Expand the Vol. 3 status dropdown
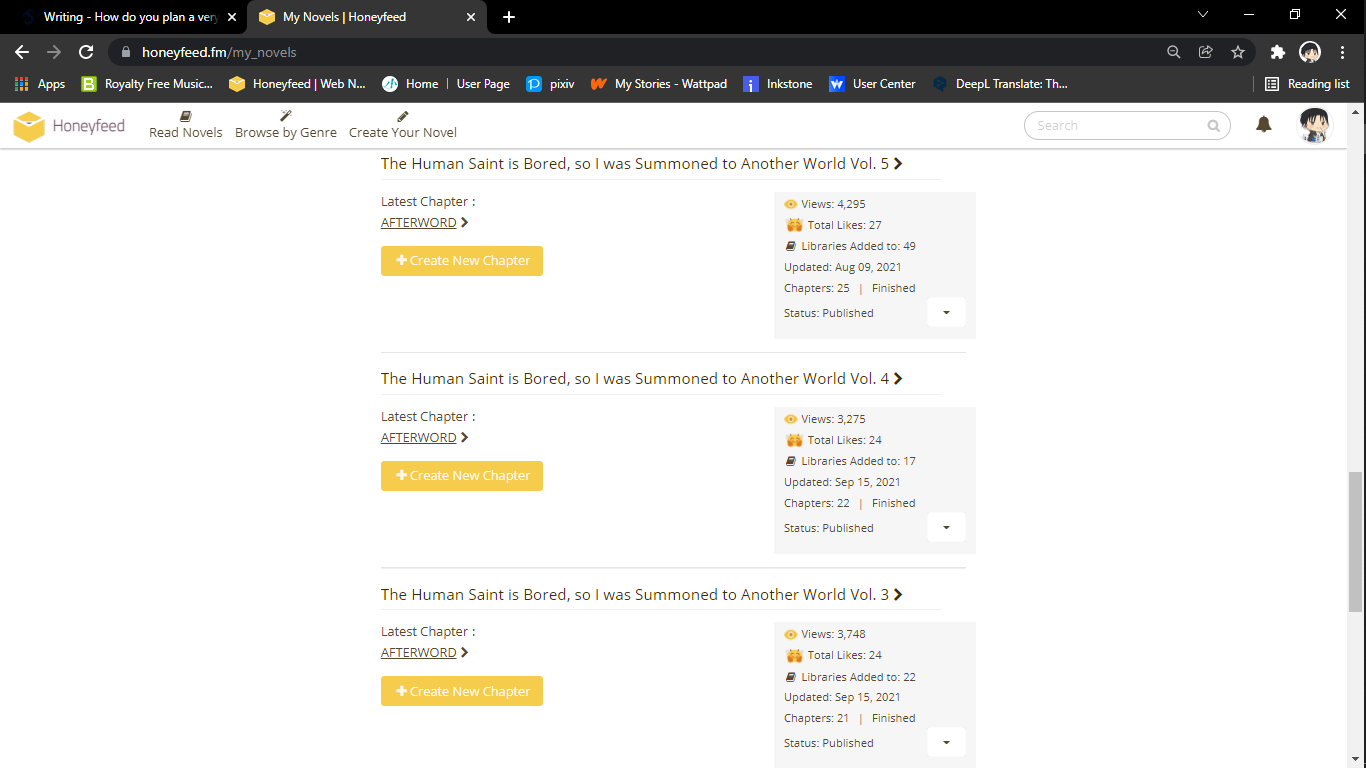The height and width of the screenshot is (768, 1366). 946,742
